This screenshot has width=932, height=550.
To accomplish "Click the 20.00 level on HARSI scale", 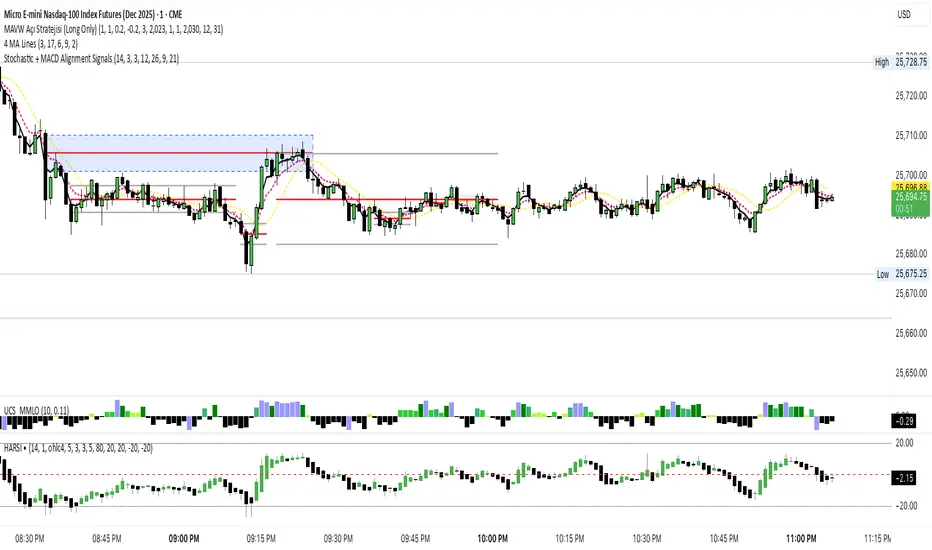I will coord(907,442).
